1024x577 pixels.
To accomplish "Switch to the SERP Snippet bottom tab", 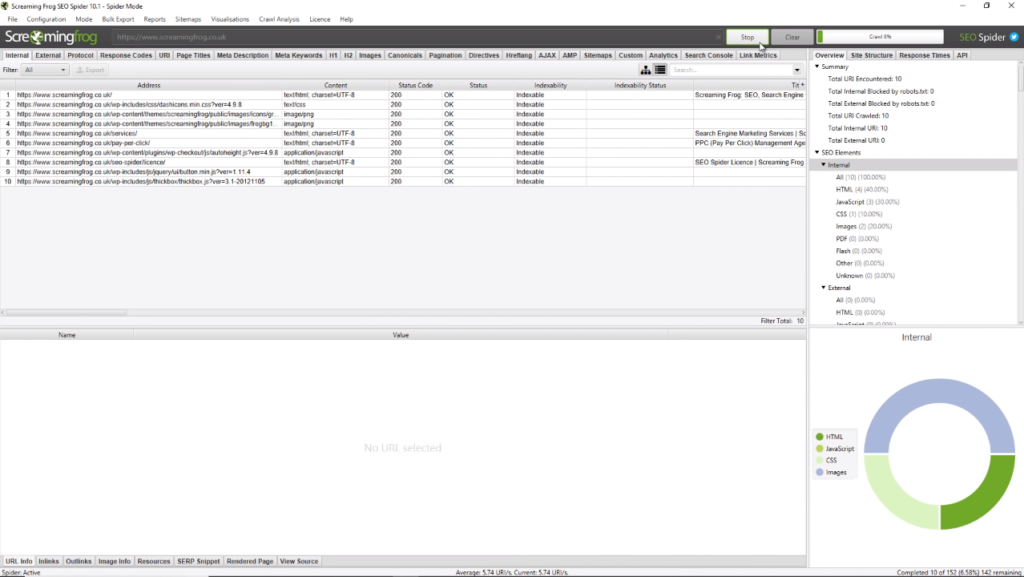I will point(199,561).
